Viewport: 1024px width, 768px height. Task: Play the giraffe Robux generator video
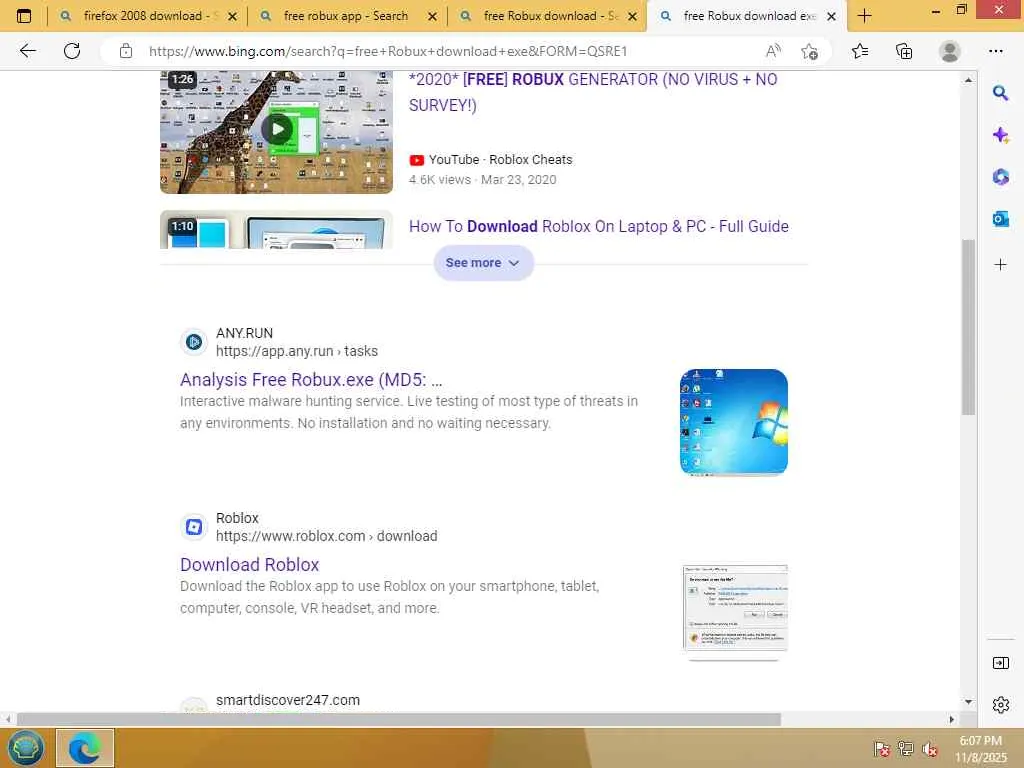point(277,130)
